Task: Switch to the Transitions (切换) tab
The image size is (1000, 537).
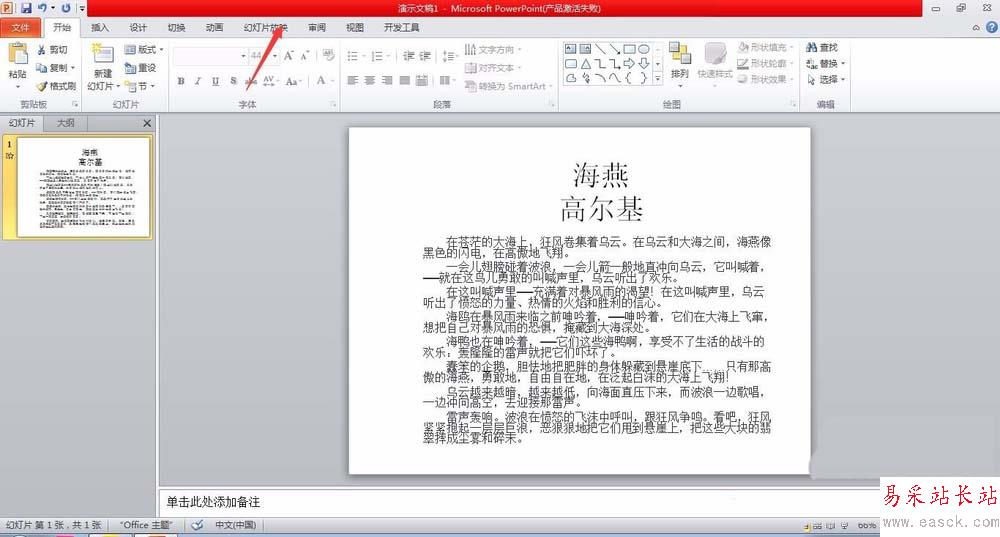Action: pyautogui.click(x=177, y=27)
